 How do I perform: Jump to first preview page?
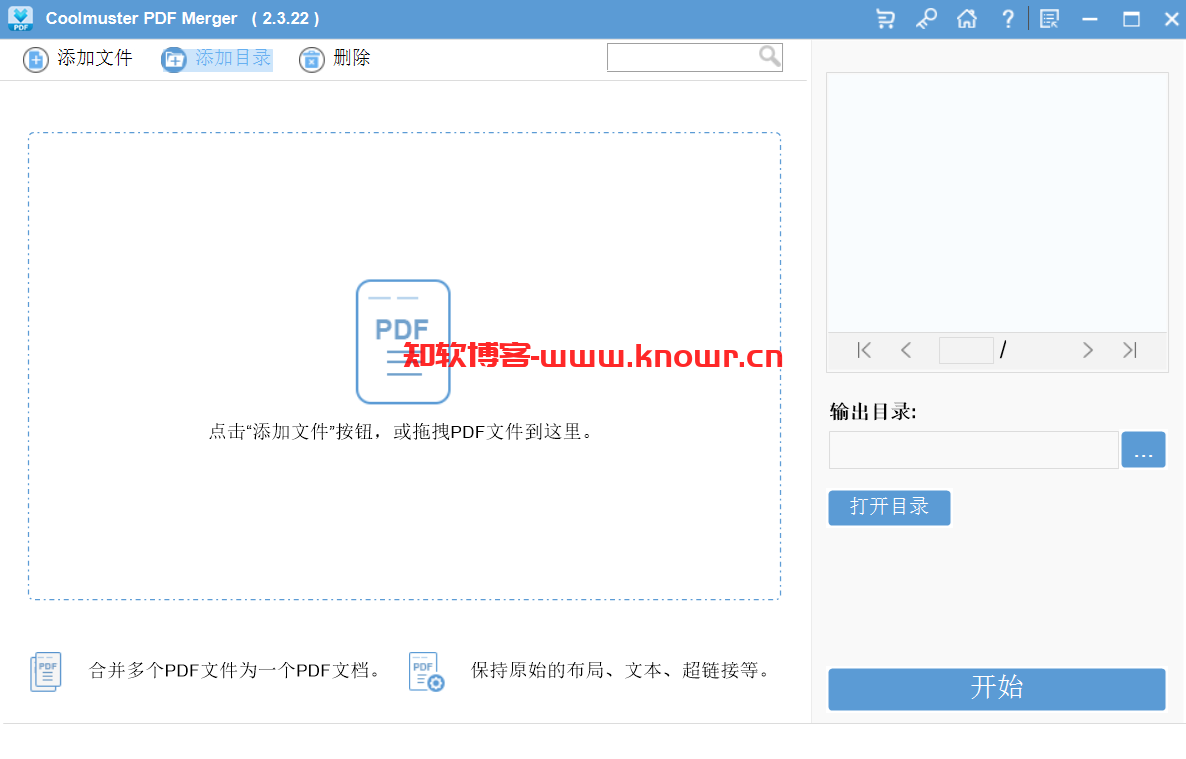[865, 350]
